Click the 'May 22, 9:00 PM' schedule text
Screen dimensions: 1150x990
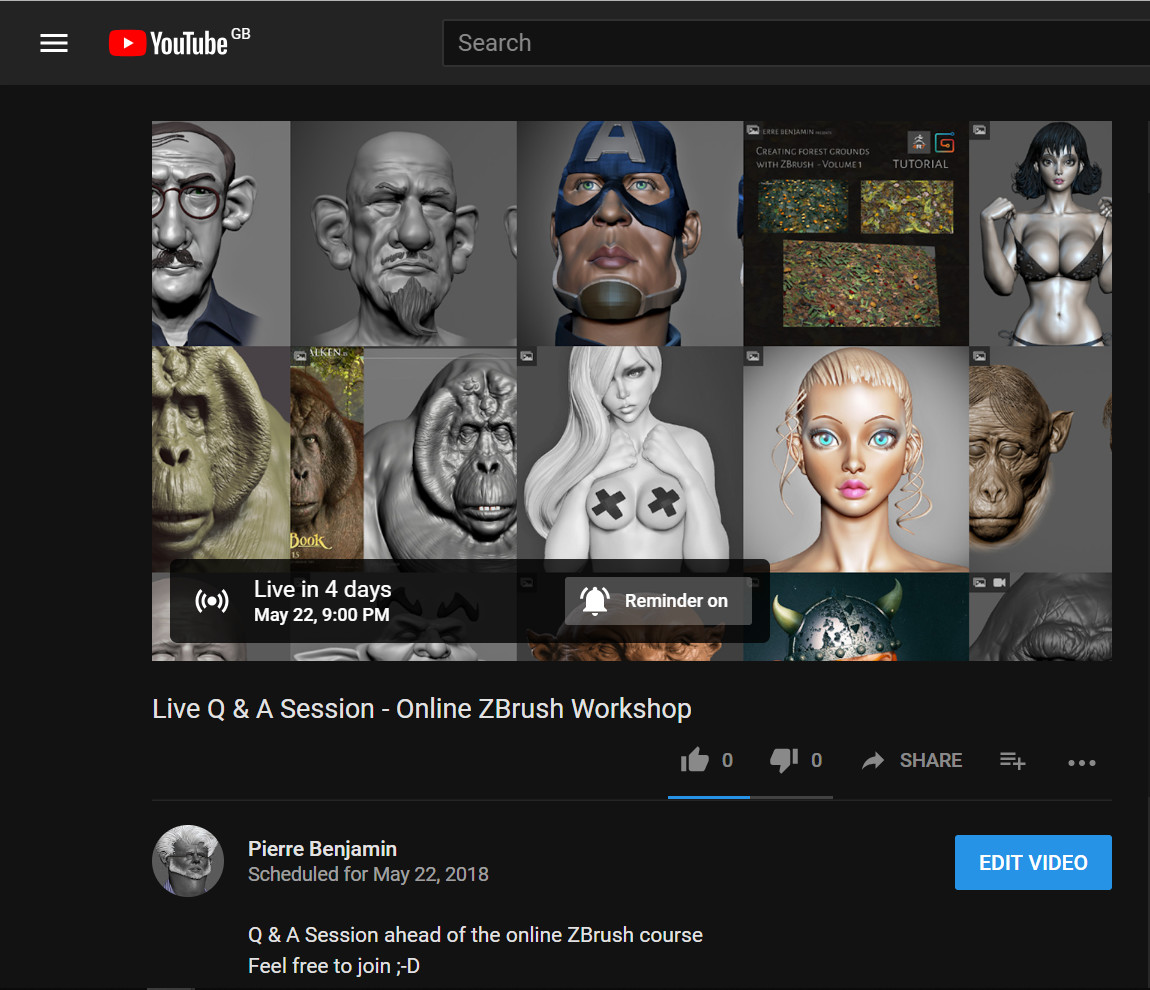pyautogui.click(x=321, y=615)
